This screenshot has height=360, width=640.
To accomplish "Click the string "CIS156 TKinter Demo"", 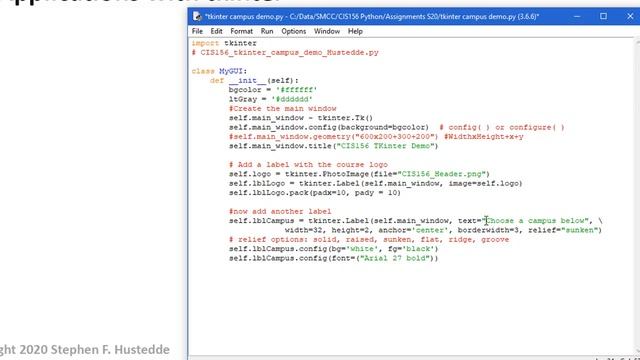I will coord(385,147).
